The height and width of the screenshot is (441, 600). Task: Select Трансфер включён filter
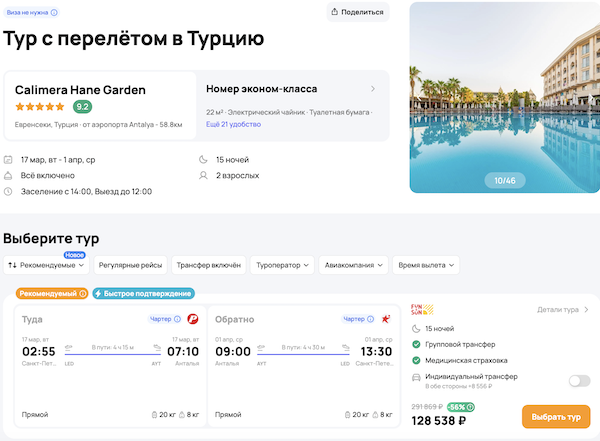(x=209, y=265)
